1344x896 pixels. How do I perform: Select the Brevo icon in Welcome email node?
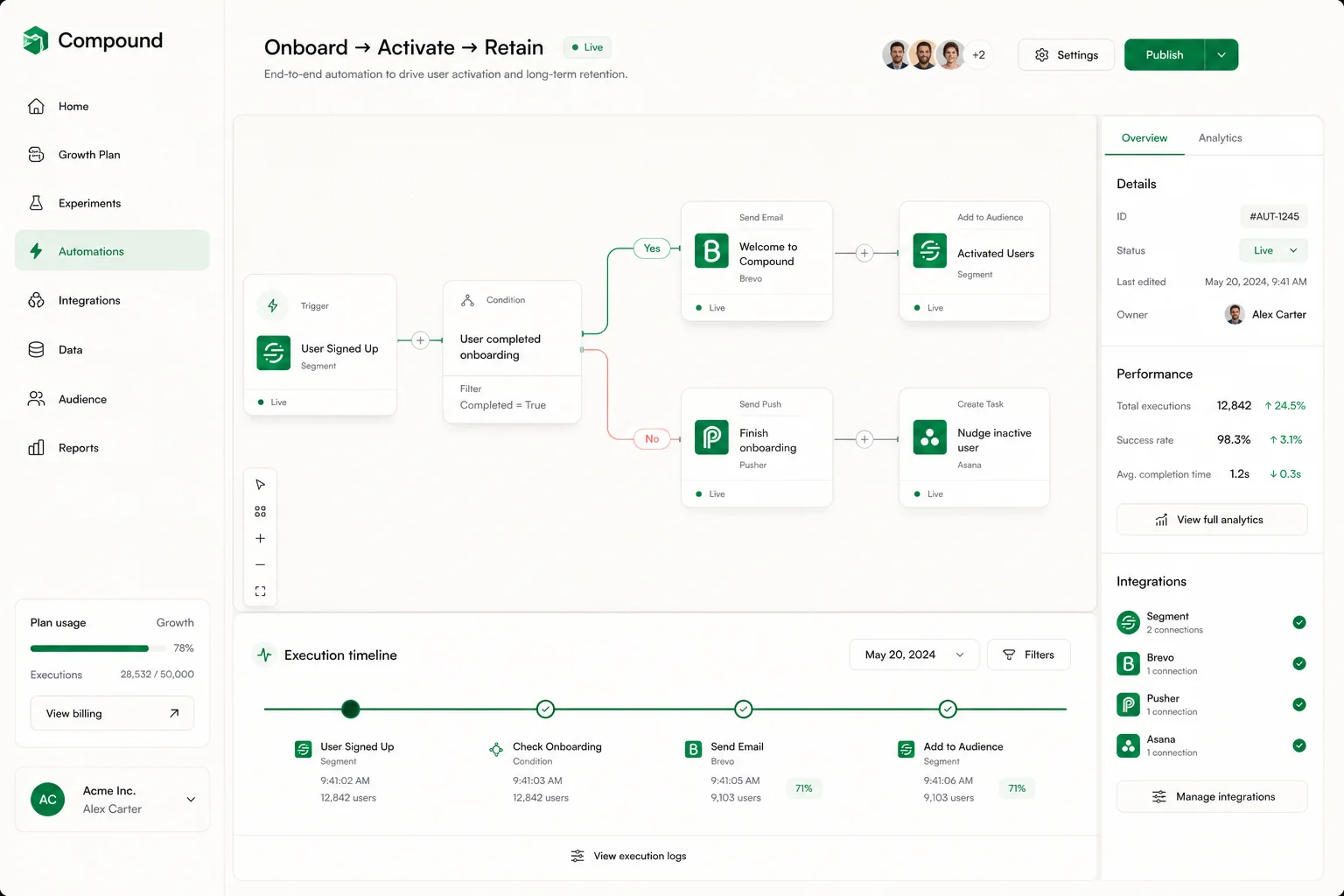[x=712, y=251]
